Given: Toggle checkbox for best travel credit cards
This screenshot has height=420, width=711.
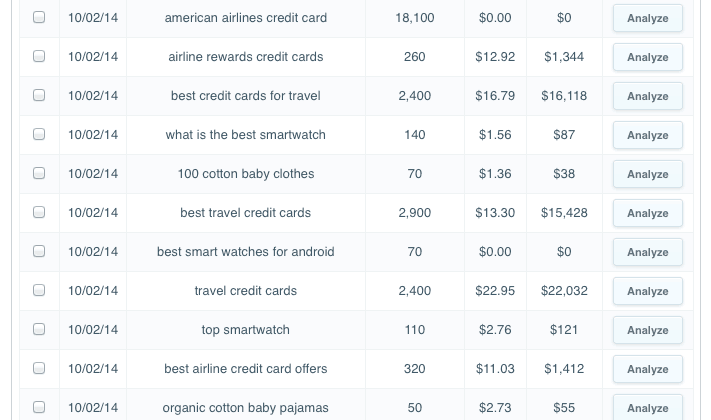Looking at the screenshot, I should 39,212.
